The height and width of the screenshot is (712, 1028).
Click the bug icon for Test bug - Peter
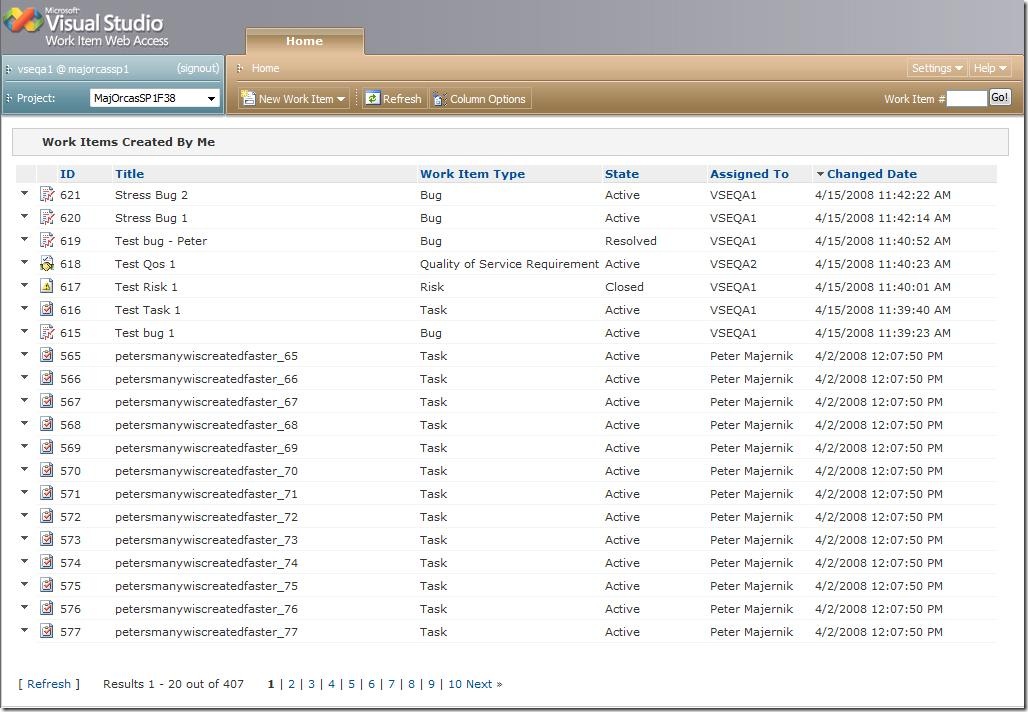[47, 241]
